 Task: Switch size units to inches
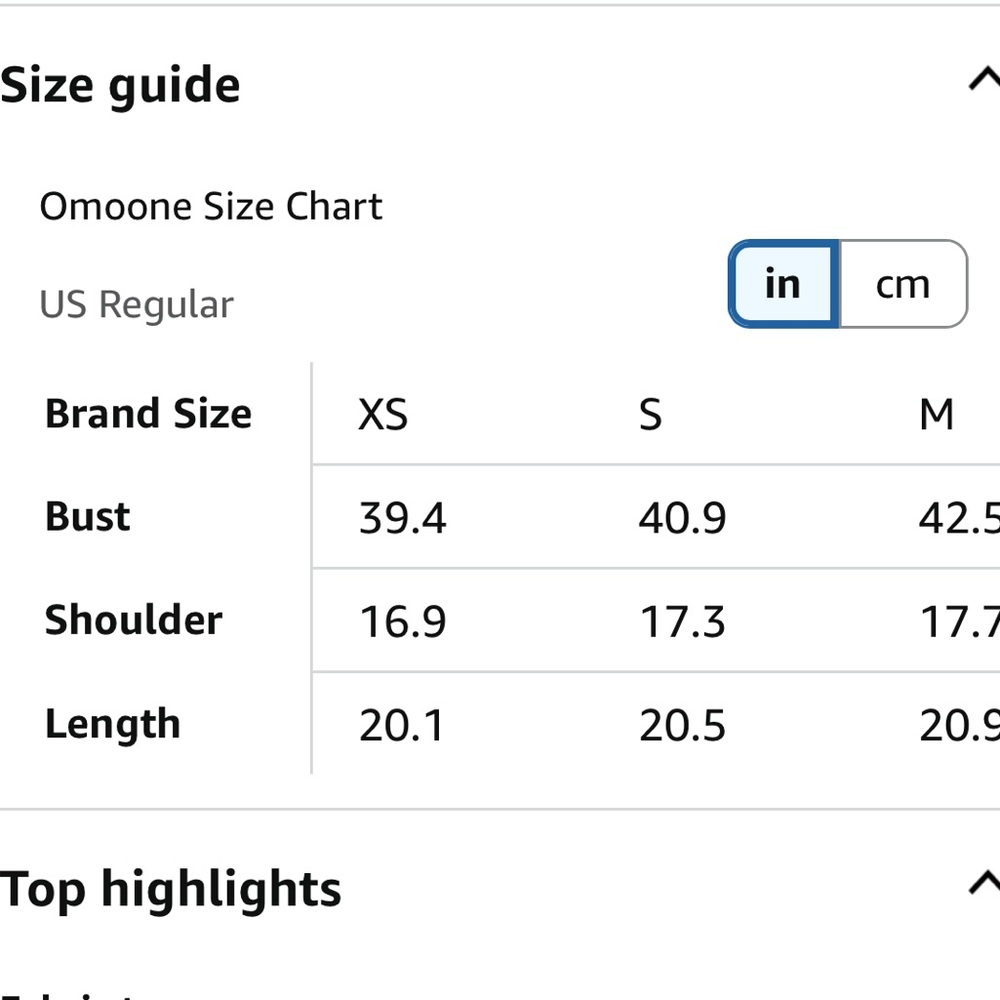pos(783,284)
